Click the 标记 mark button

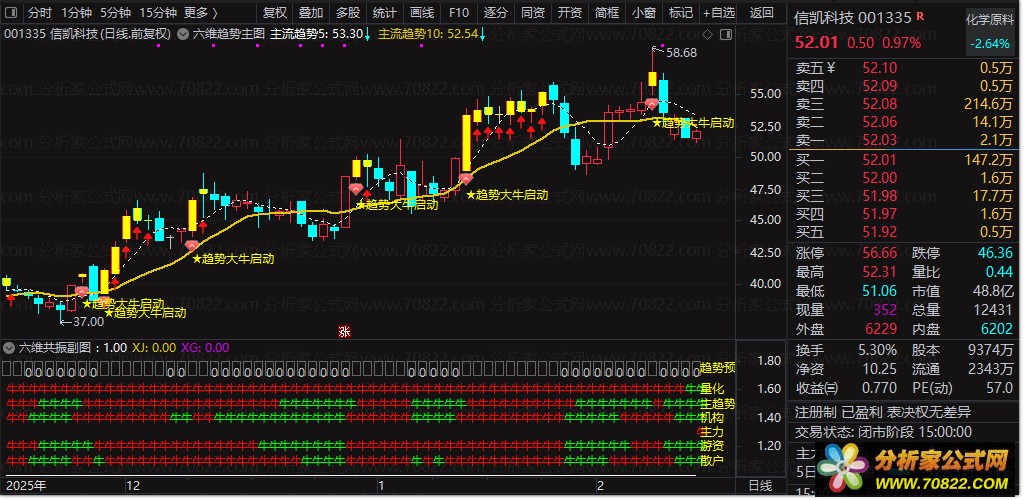pos(681,12)
